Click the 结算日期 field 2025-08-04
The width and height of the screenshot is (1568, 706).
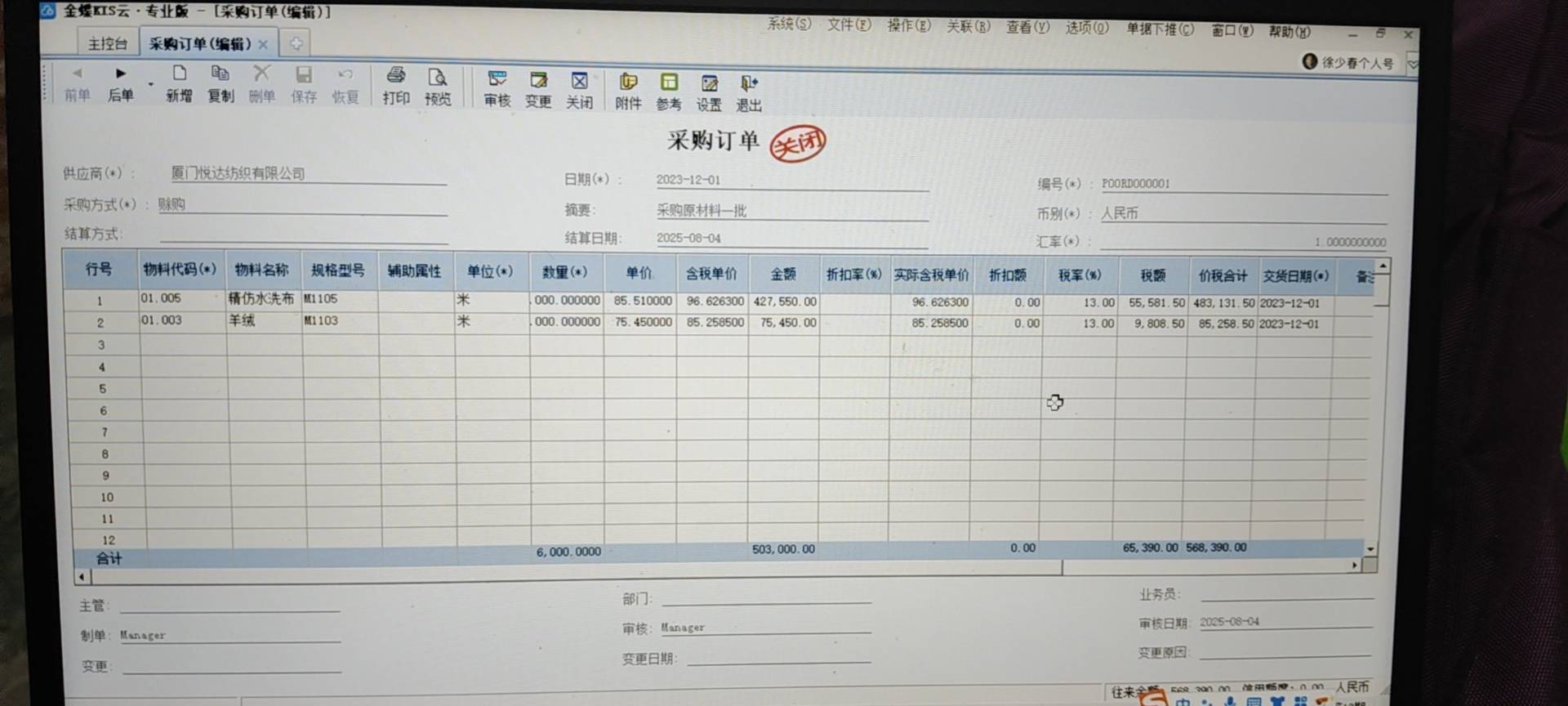point(791,239)
